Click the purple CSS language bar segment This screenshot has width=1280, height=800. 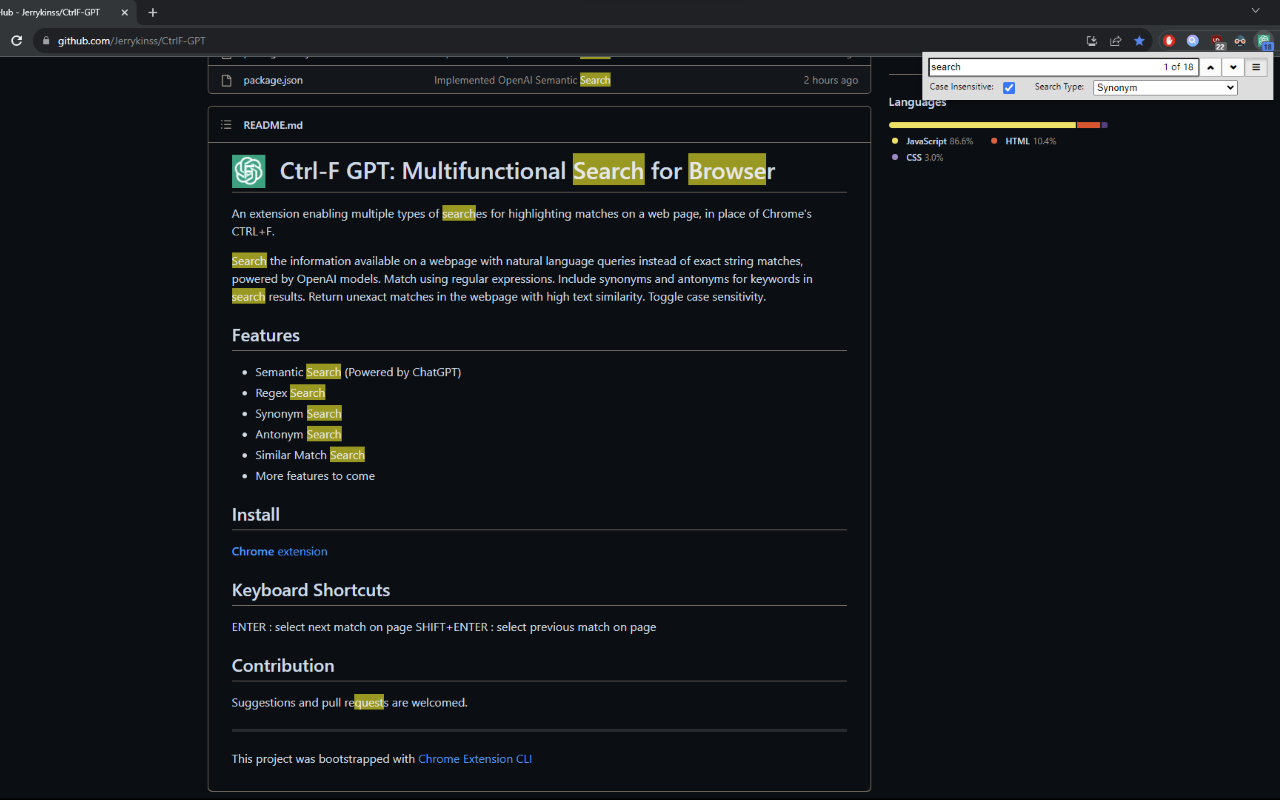pos(1104,125)
